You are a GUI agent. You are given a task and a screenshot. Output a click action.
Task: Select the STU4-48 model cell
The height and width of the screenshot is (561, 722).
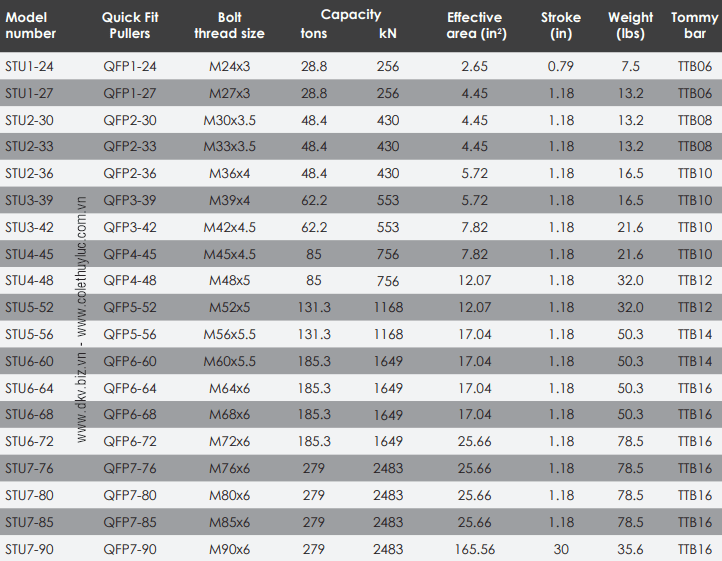(x=29, y=280)
